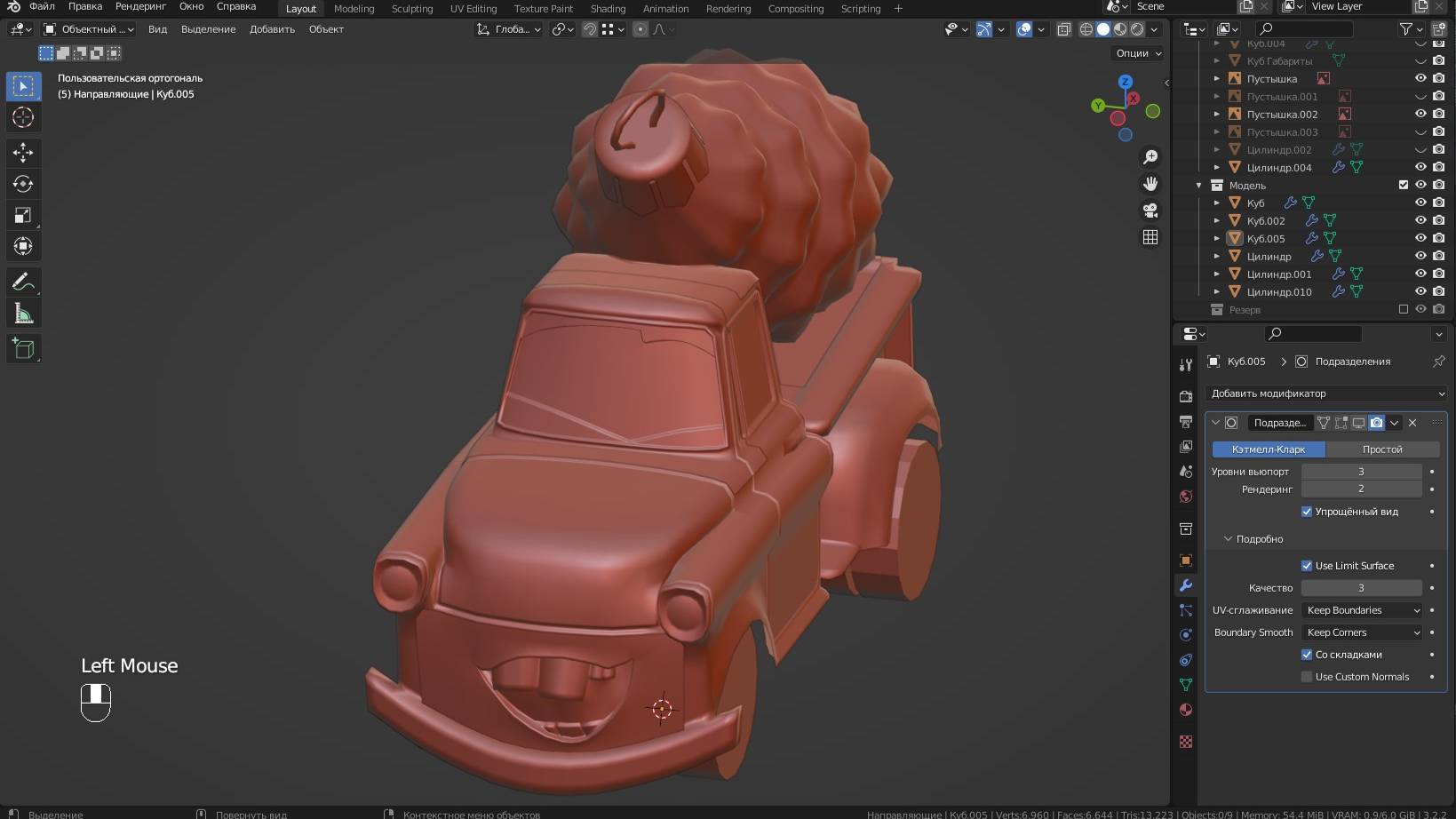Open the Output properties tab
Image resolution: width=1456 pixels, height=819 pixels.
(x=1186, y=421)
